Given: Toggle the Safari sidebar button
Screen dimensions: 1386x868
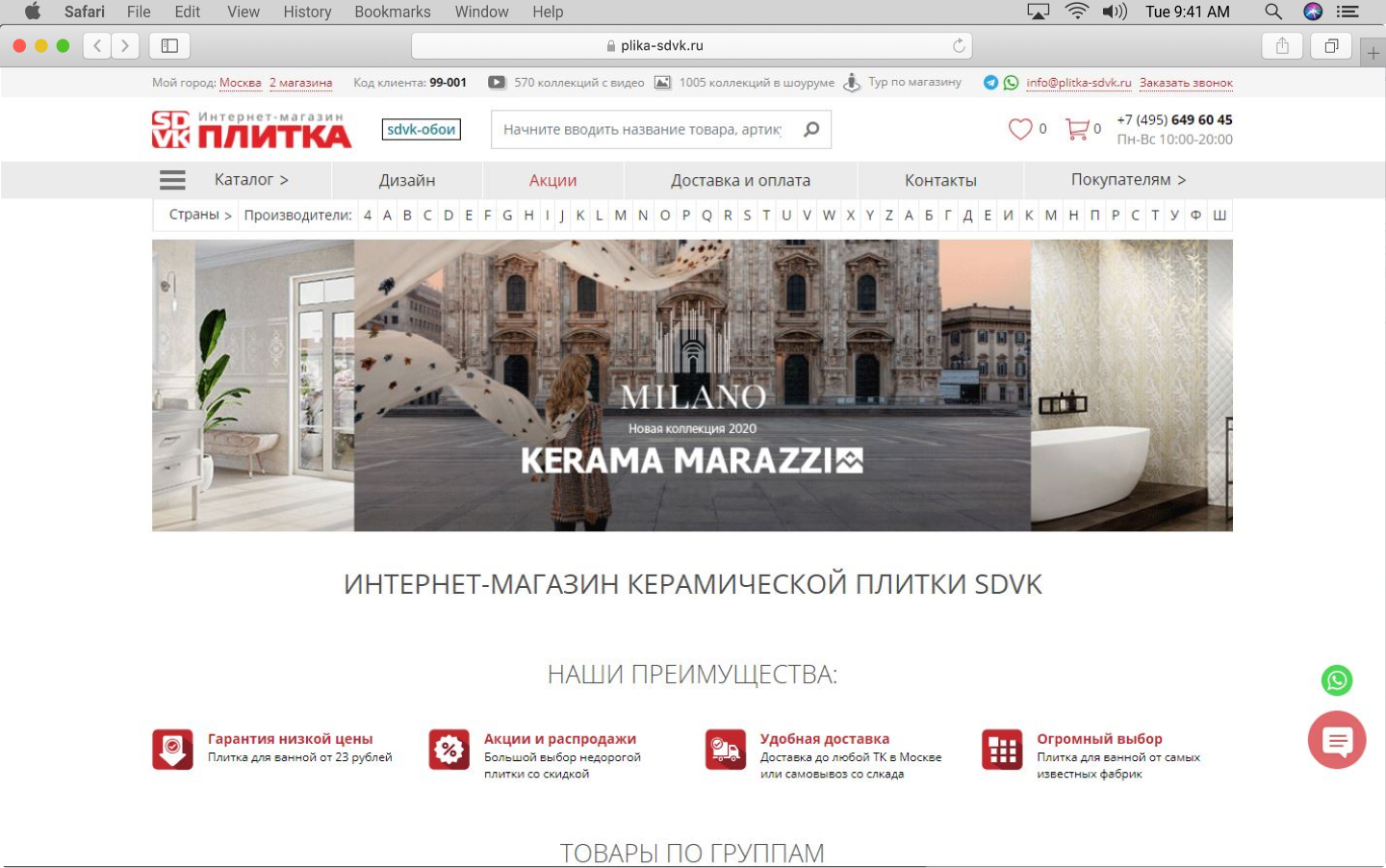Looking at the screenshot, I should (x=169, y=45).
